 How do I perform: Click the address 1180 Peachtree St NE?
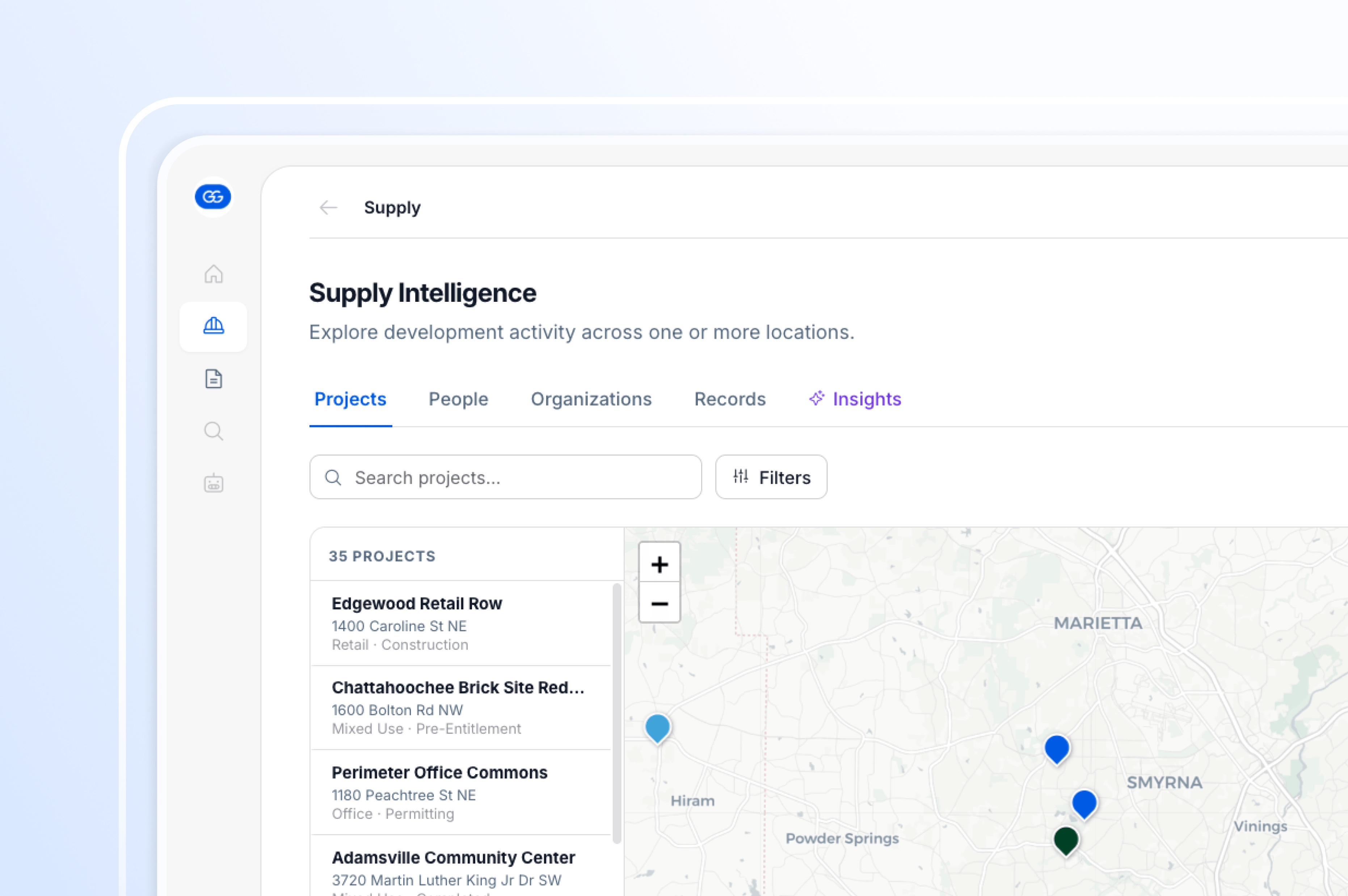pyautogui.click(x=404, y=795)
